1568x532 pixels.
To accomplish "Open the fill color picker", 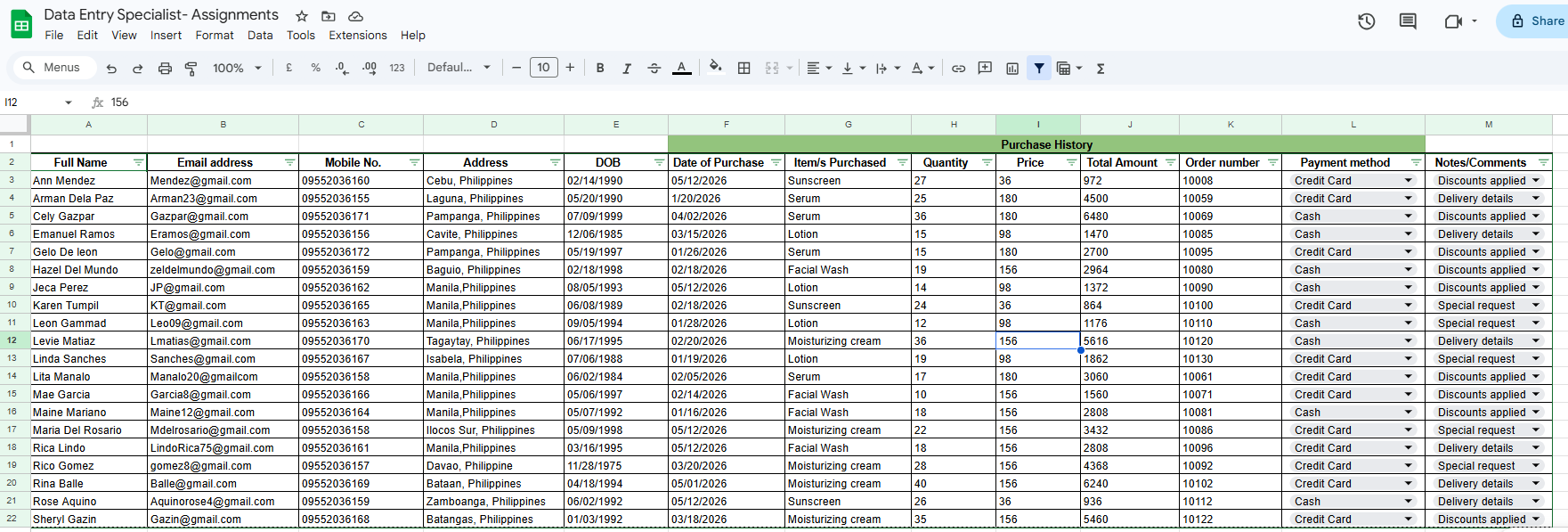I will pyautogui.click(x=715, y=67).
